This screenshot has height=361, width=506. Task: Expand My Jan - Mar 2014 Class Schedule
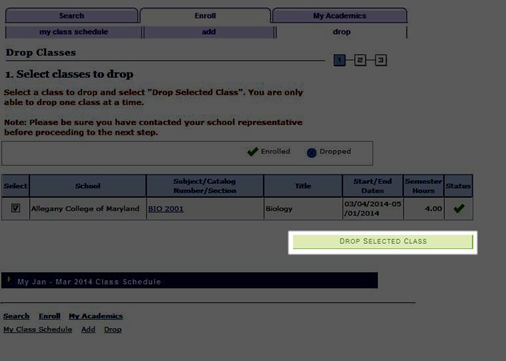(9, 280)
